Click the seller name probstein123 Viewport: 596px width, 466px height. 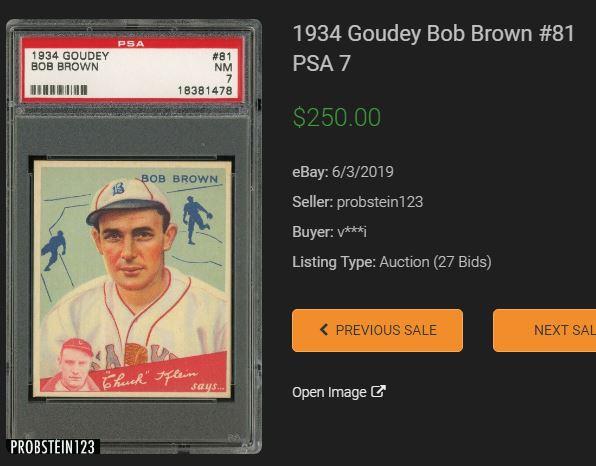[x=380, y=202]
